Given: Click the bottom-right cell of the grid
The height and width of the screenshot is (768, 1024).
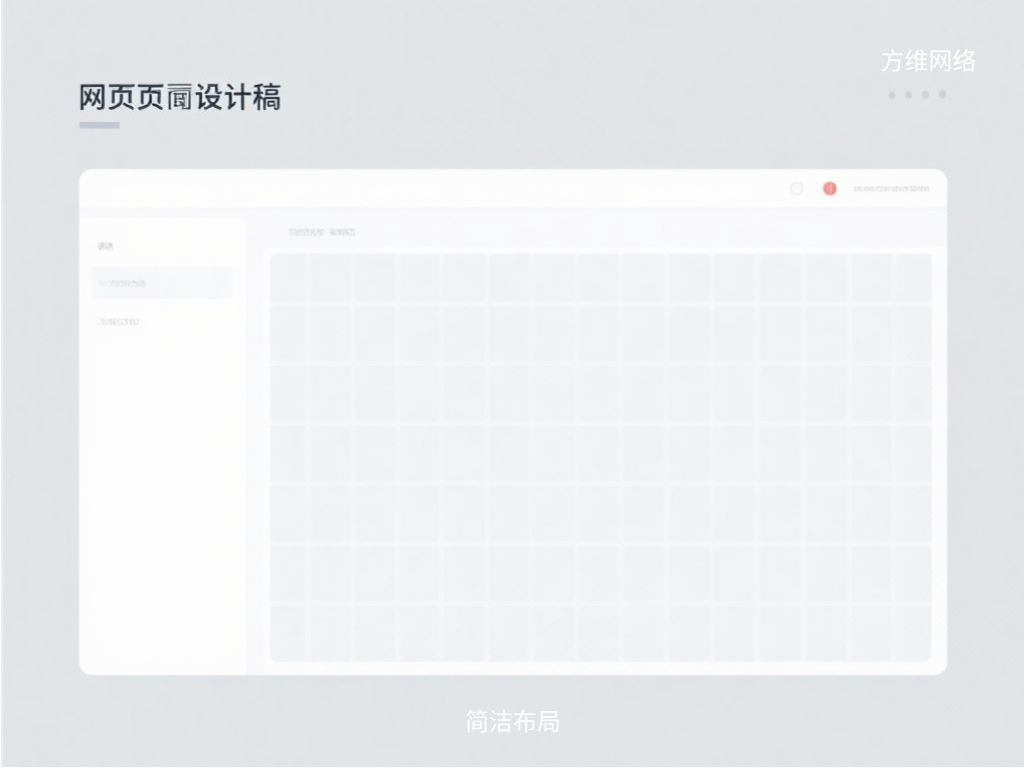Looking at the screenshot, I should click(913, 632).
